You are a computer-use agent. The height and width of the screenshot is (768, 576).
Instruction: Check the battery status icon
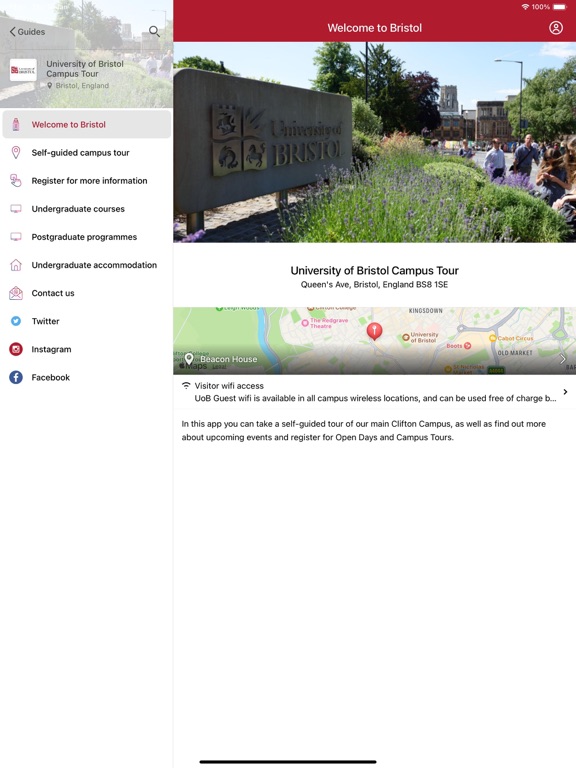click(x=559, y=7)
